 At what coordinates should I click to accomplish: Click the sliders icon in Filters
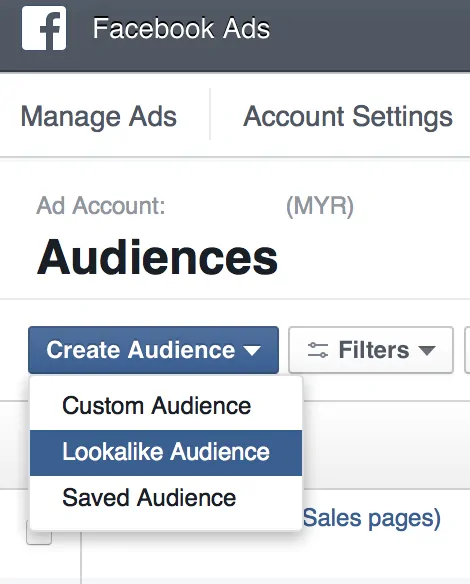pos(318,350)
